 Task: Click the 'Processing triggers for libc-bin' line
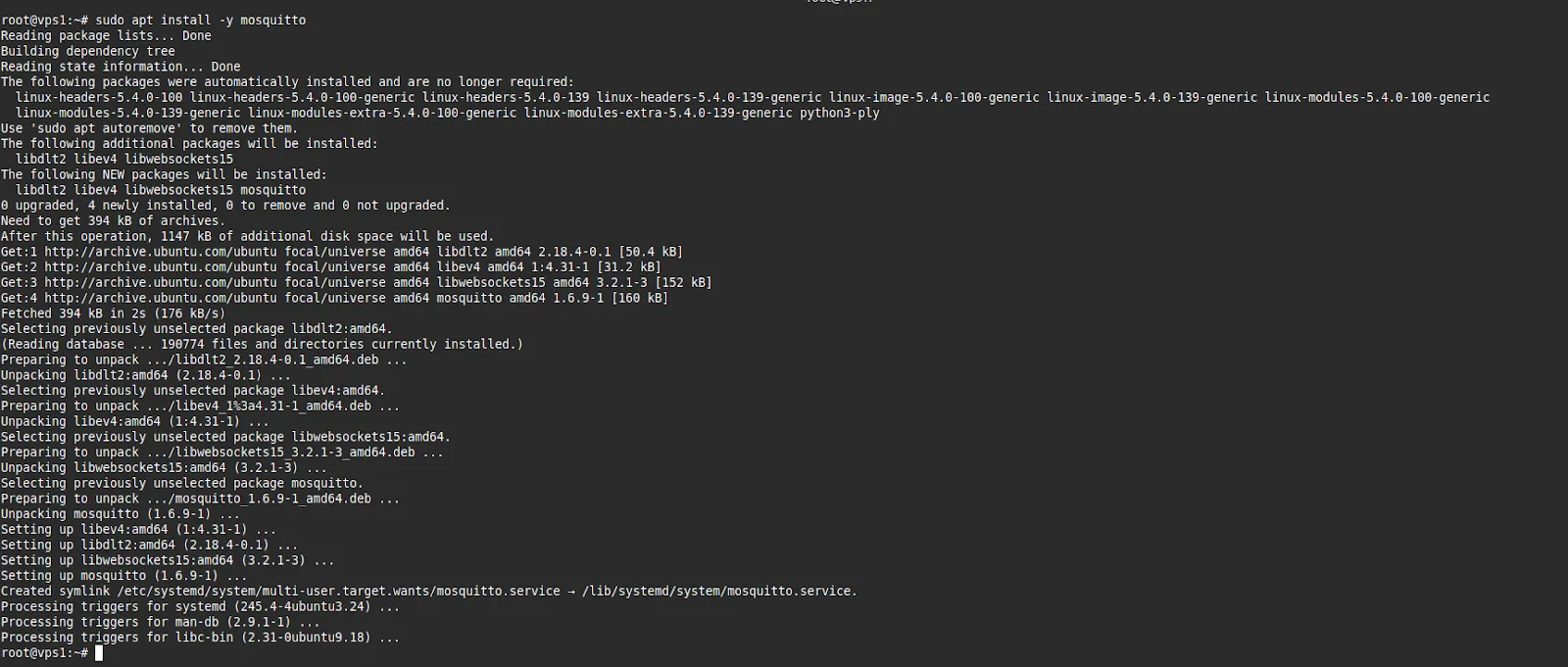click(x=200, y=638)
